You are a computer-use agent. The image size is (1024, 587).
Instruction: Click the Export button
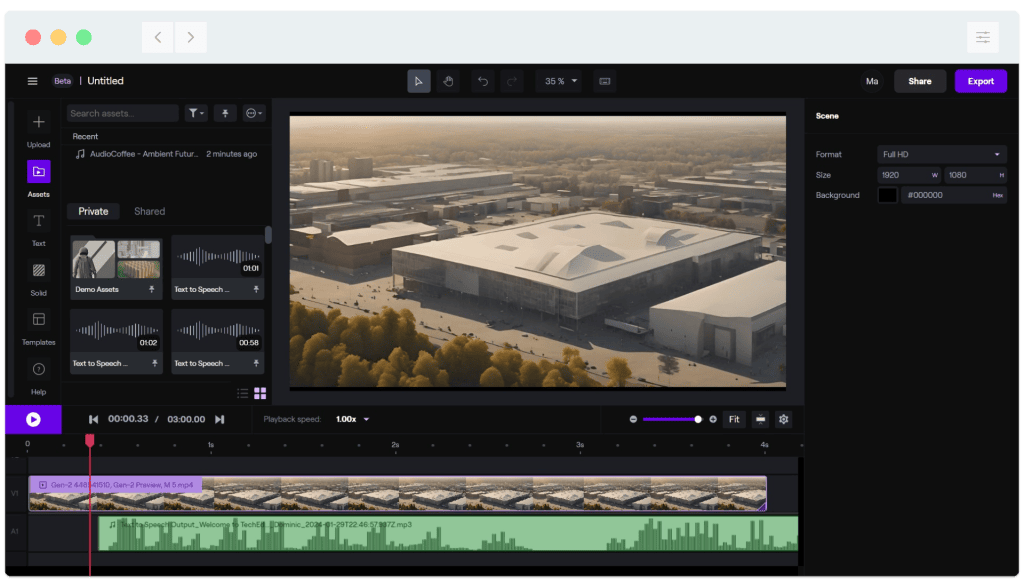tap(981, 81)
